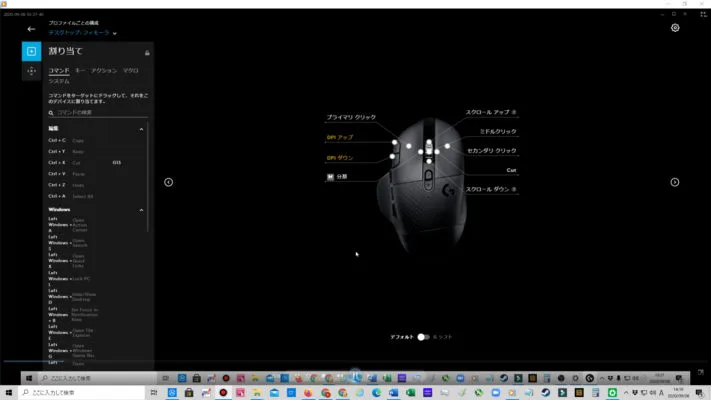Image resolution: width=711 pixels, height=400 pixels.
Task: Click the プライマリ クリック assignment label
Action: [x=351, y=117]
